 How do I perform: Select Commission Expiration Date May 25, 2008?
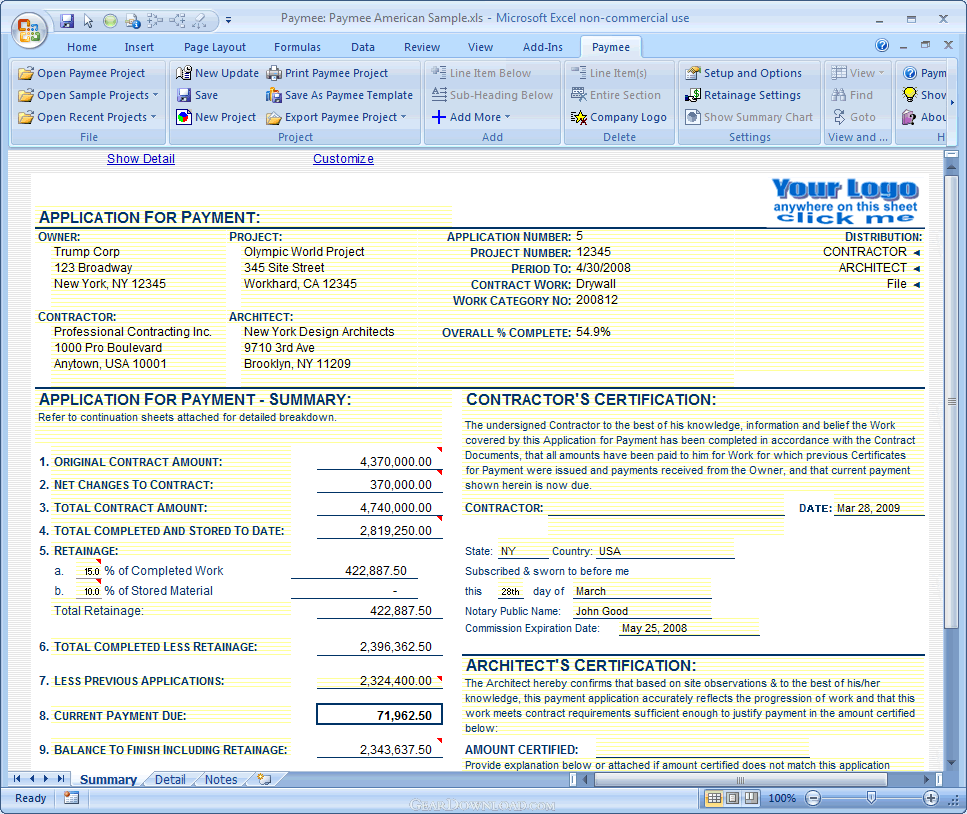(x=689, y=628)
